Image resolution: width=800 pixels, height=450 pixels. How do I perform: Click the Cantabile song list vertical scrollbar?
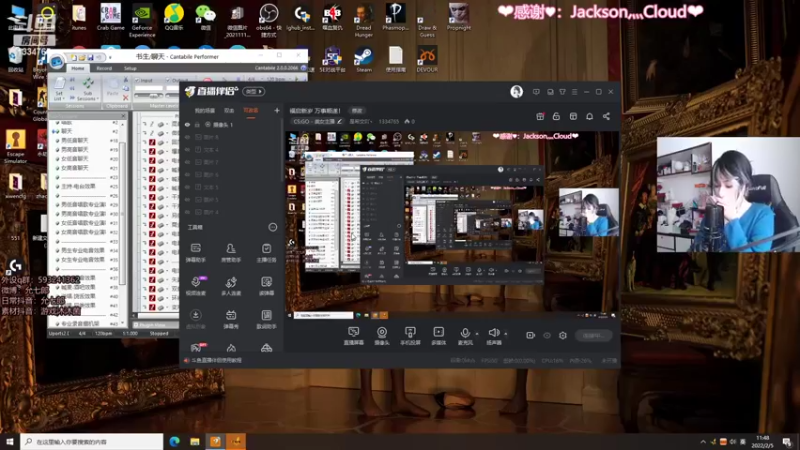(122, 214)
